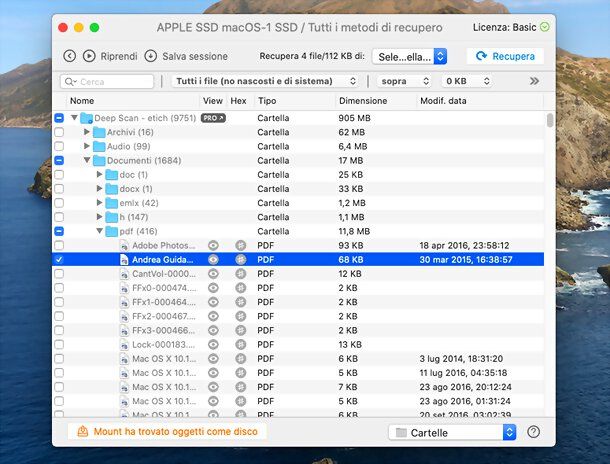Click the Mount ha trovato oggetti come disco button
Screen dimensions: 610x464
(x=167, y=431)
